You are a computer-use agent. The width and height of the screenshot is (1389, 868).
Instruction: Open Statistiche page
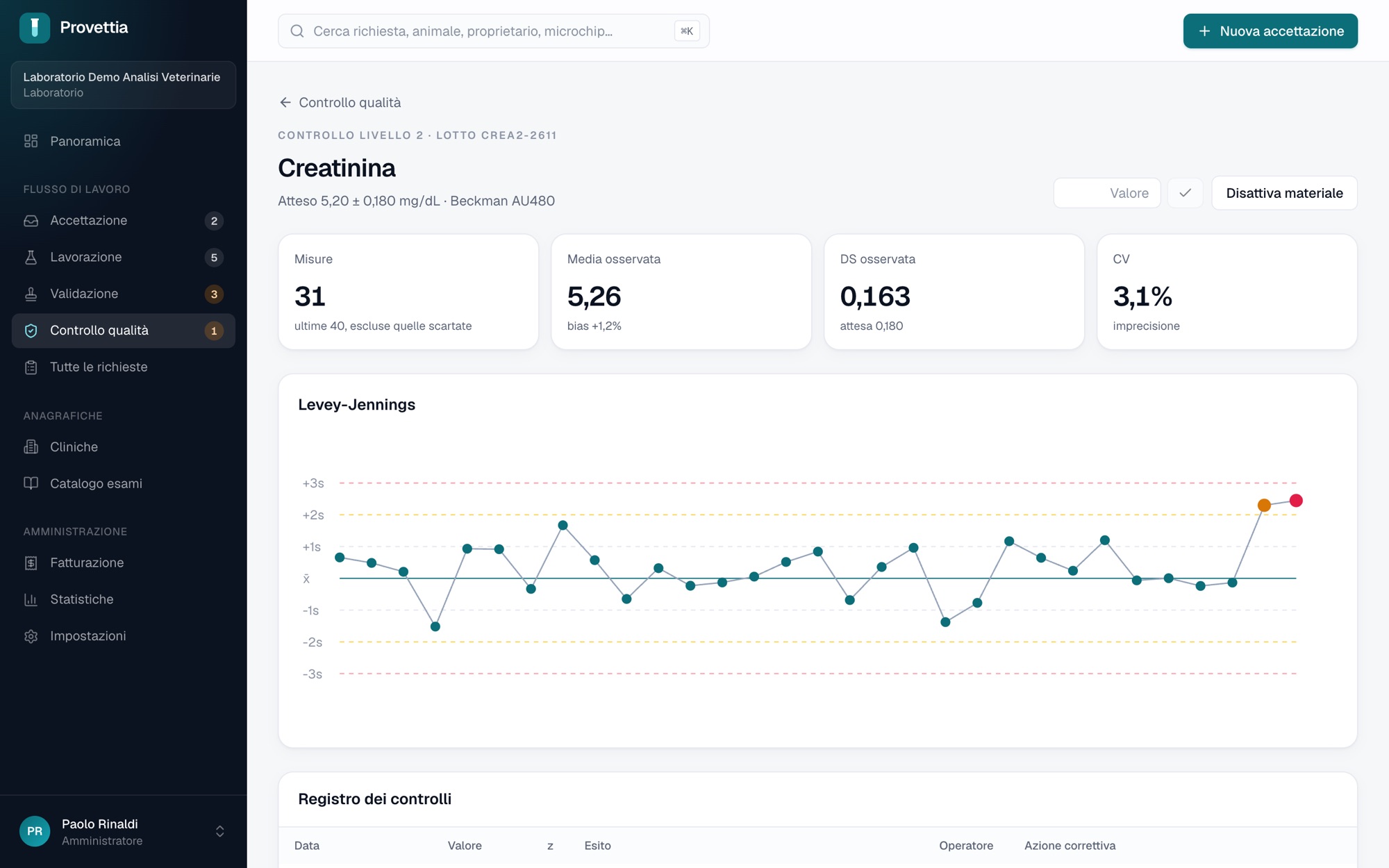pyautogui.click(x=123, y=599)
